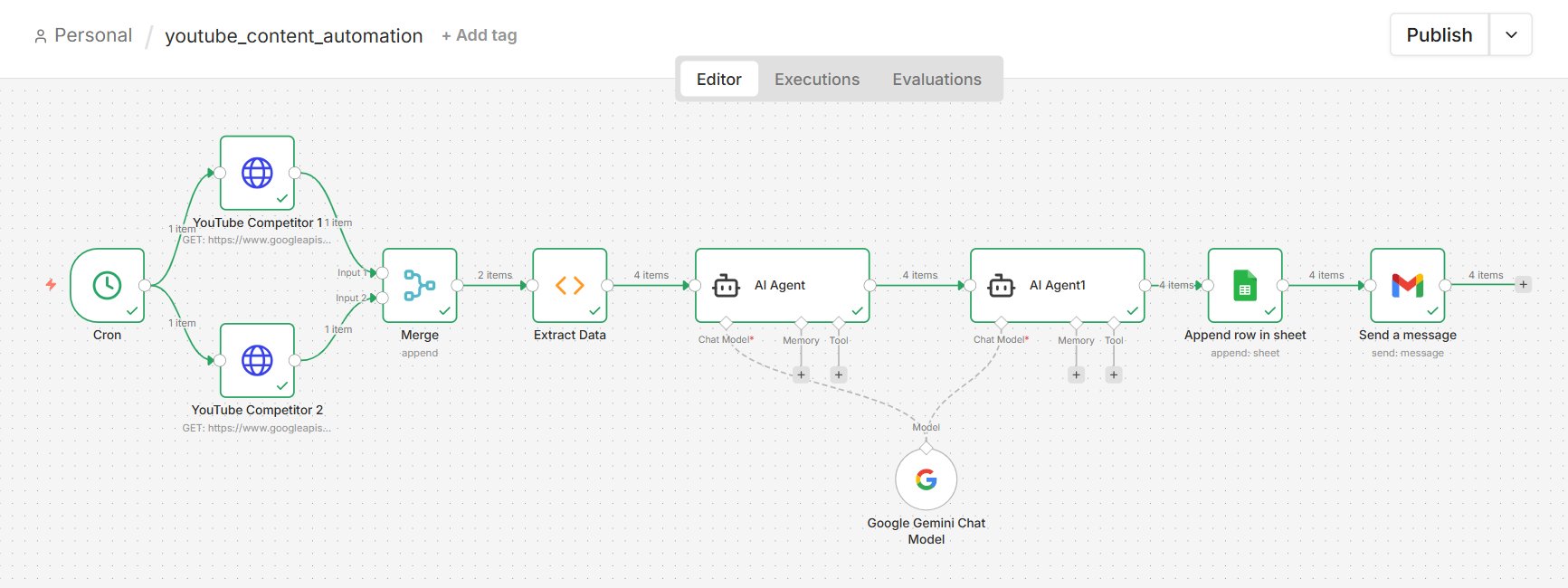Switch to the Editor tab
This screenshot has height=588, width=1568.
click(x=719, y=80)
